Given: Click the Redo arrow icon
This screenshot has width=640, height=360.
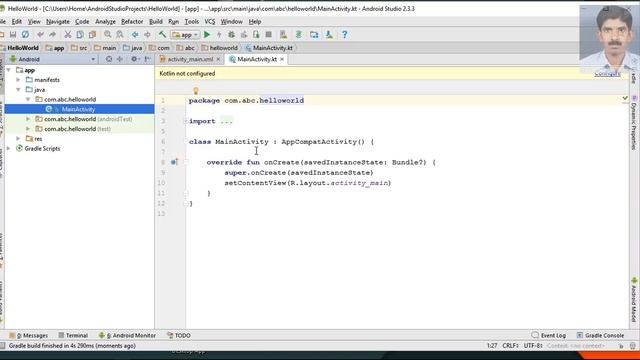Looking at the screenshot, I should tap(52, 35).
